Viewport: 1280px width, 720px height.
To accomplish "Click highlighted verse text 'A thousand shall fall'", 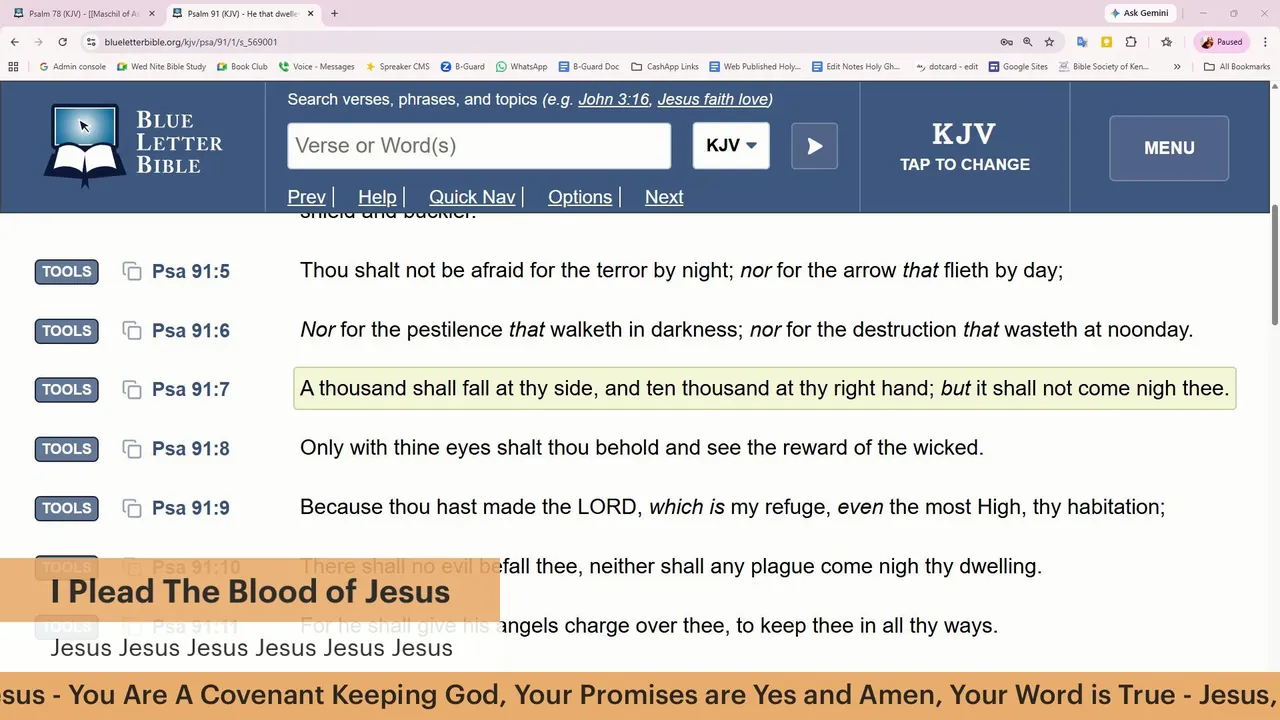I will [x=765, y=388].
